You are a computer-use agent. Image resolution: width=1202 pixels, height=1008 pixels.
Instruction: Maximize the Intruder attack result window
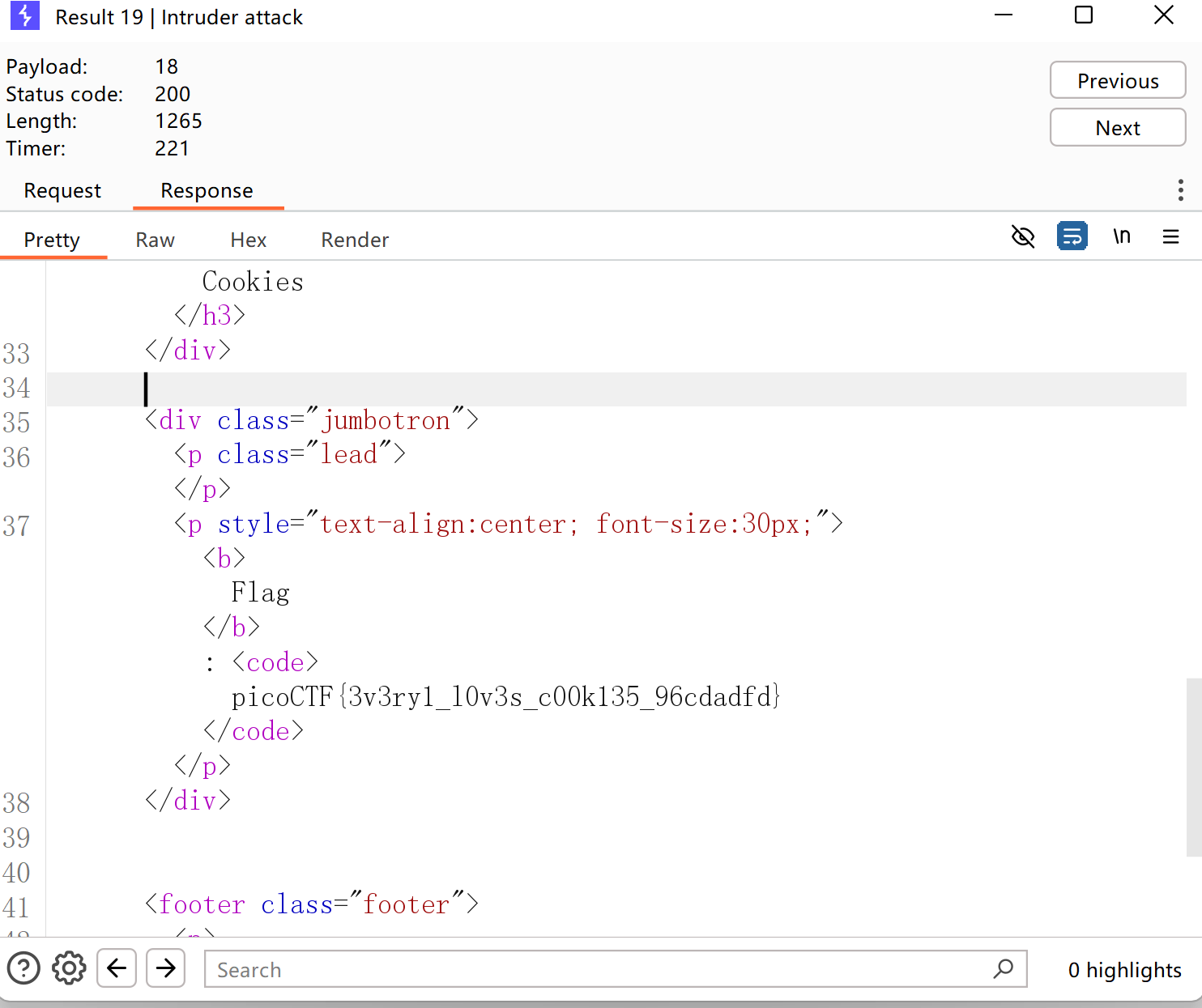[x=1084, y=15]
